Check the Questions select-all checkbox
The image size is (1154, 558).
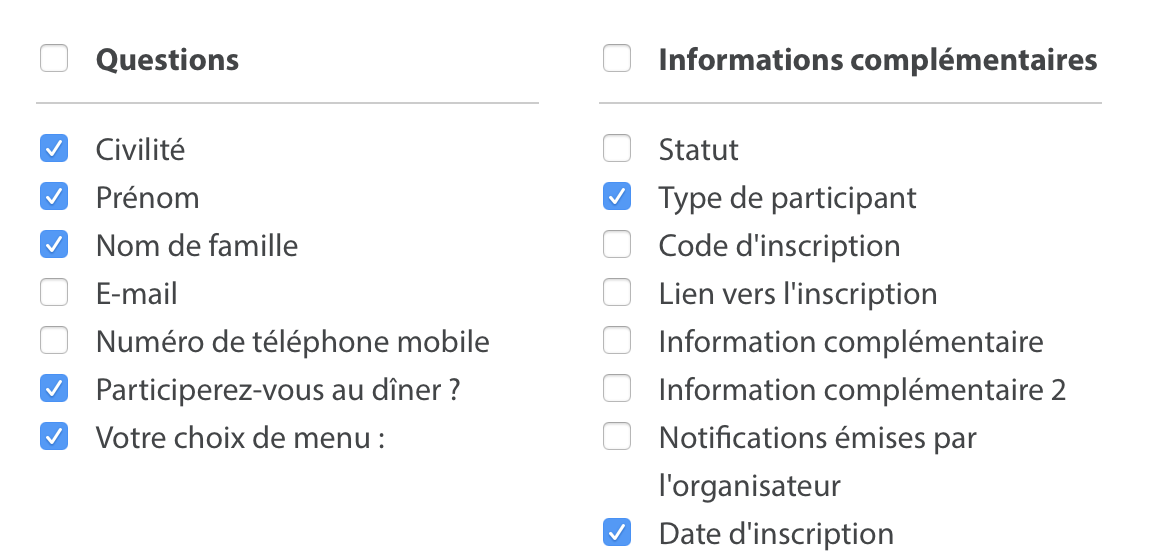(x=54, y=59)
